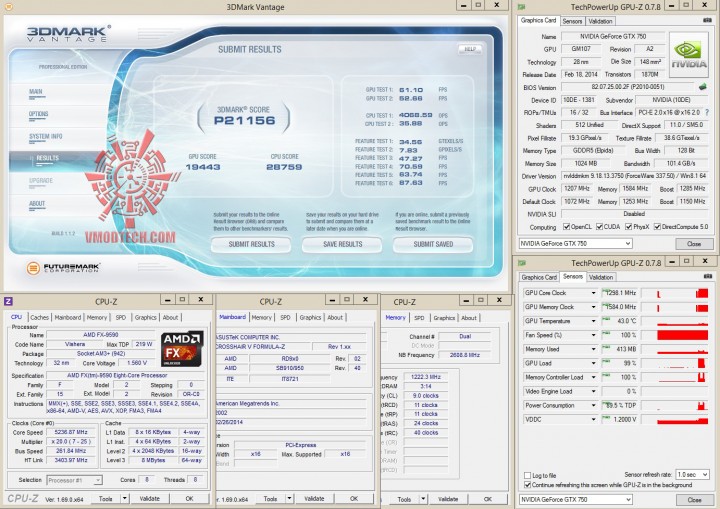Click the CPU score value 28759

[x=284, y=167]
